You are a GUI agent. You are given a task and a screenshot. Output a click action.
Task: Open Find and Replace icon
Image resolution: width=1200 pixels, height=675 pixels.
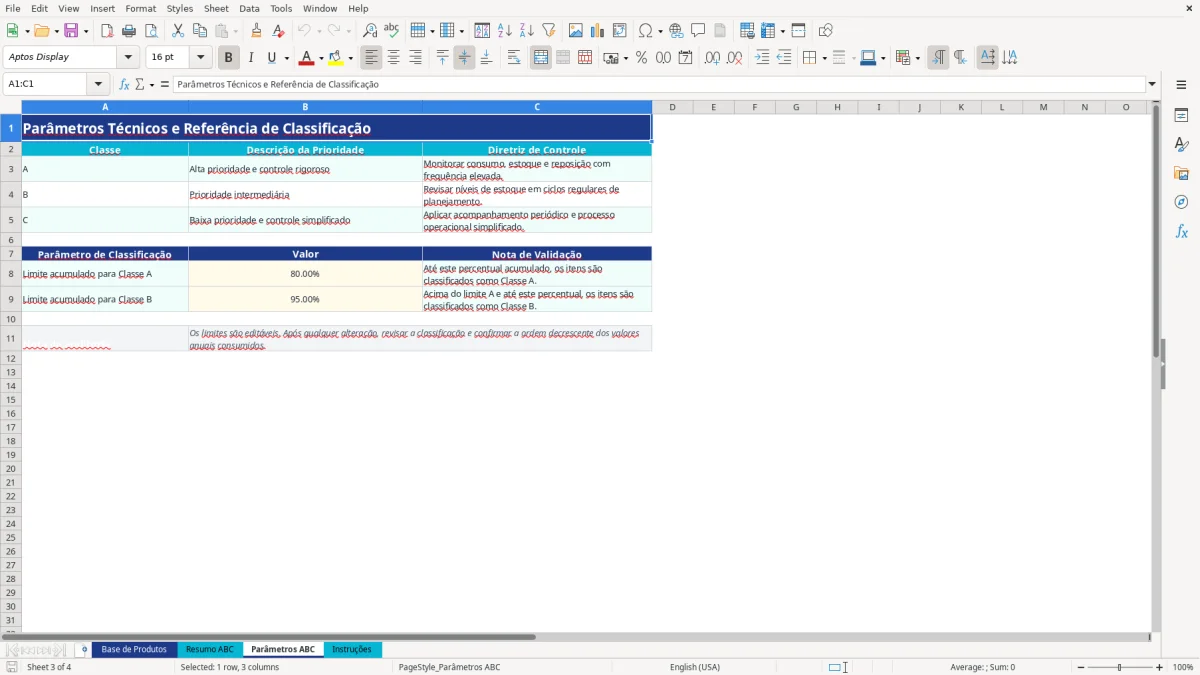(370, 31)
